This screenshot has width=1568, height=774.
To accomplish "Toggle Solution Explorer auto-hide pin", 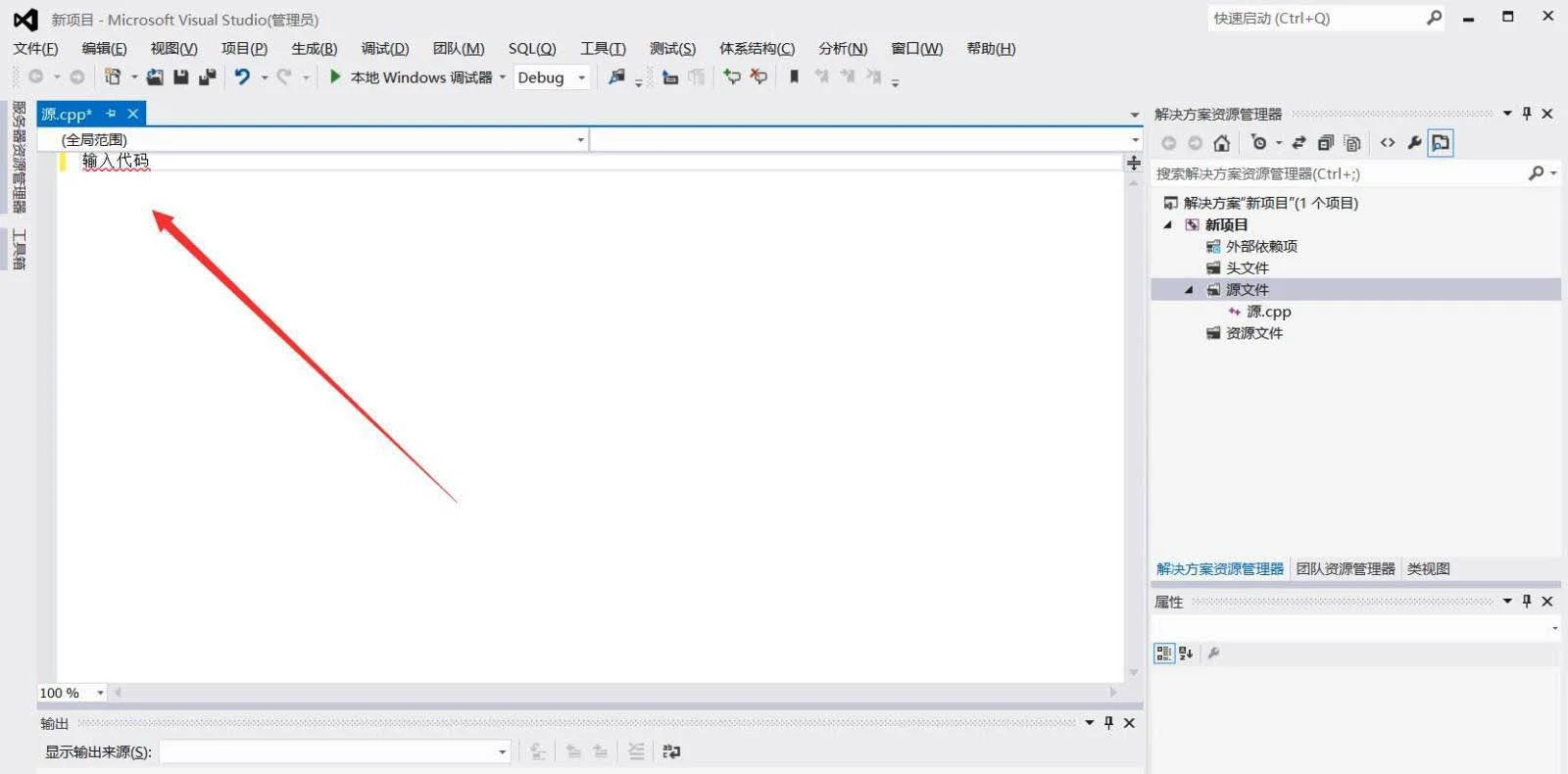I will pos(1527,114).
